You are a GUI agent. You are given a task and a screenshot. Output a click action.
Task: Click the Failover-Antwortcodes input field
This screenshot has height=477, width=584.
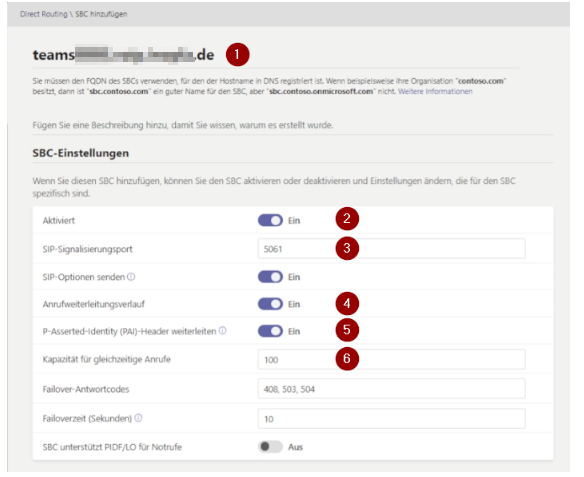click(391, 389)
